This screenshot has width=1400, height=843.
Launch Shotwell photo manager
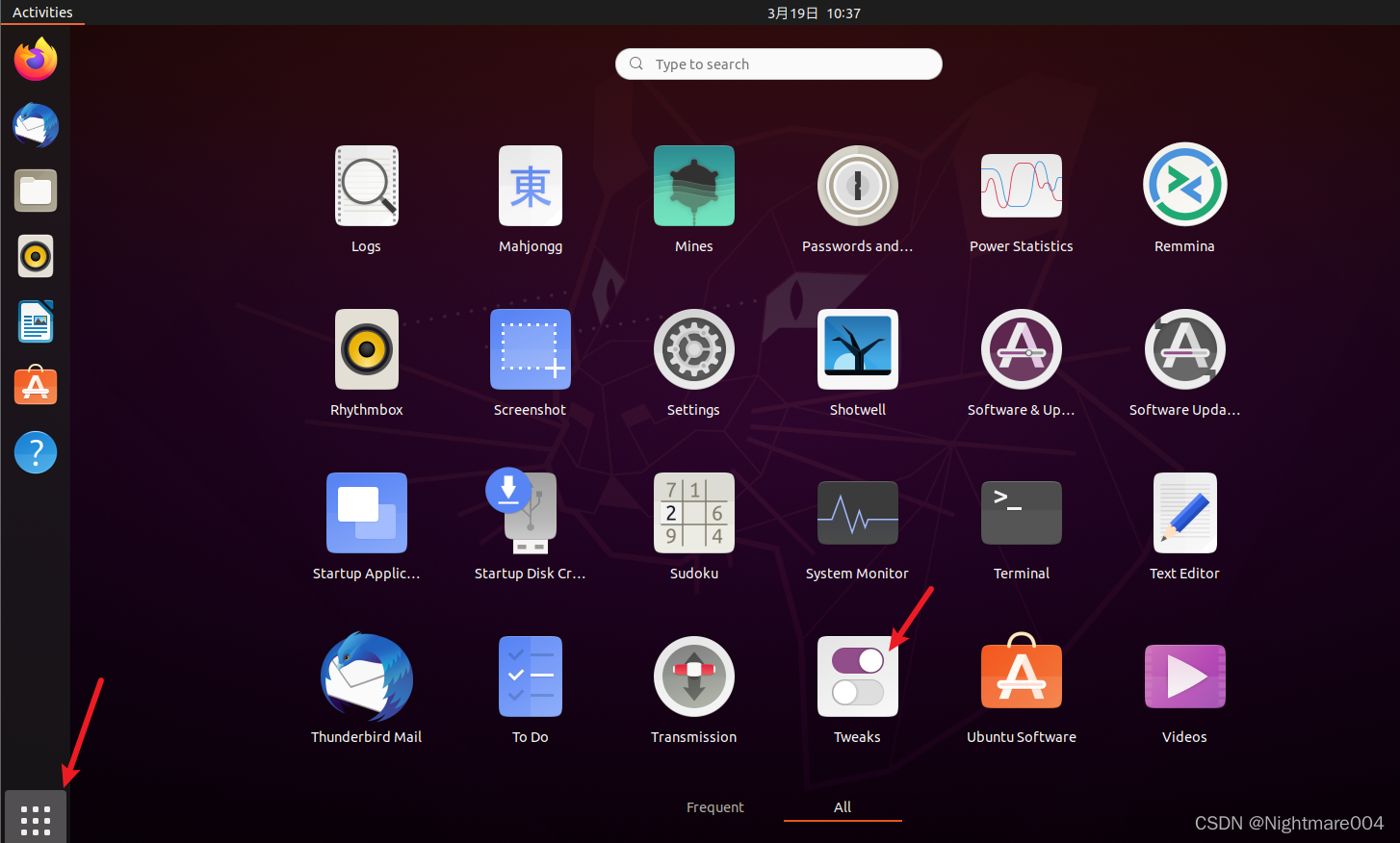858,349
